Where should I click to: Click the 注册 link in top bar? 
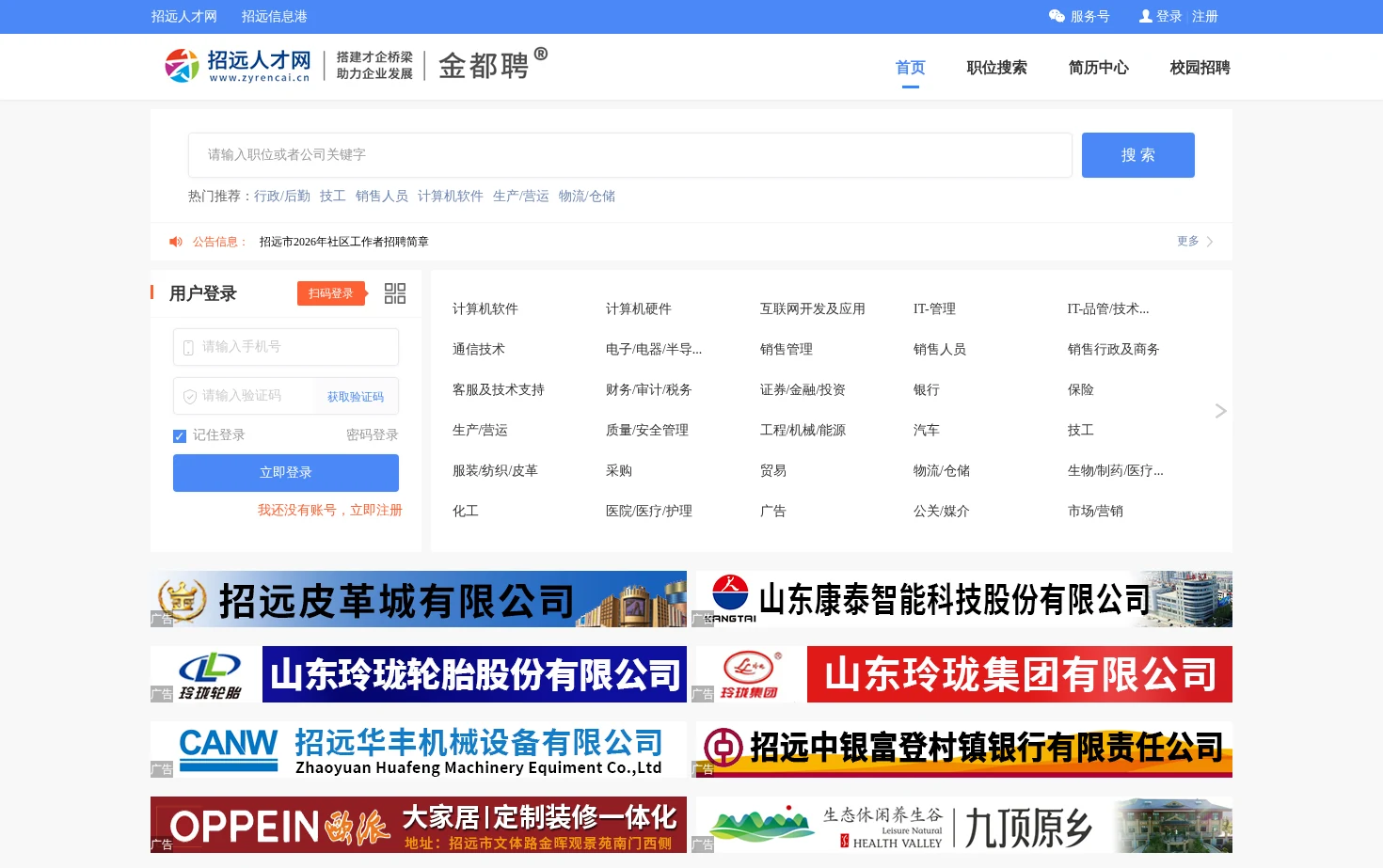tap(1205, 16)
